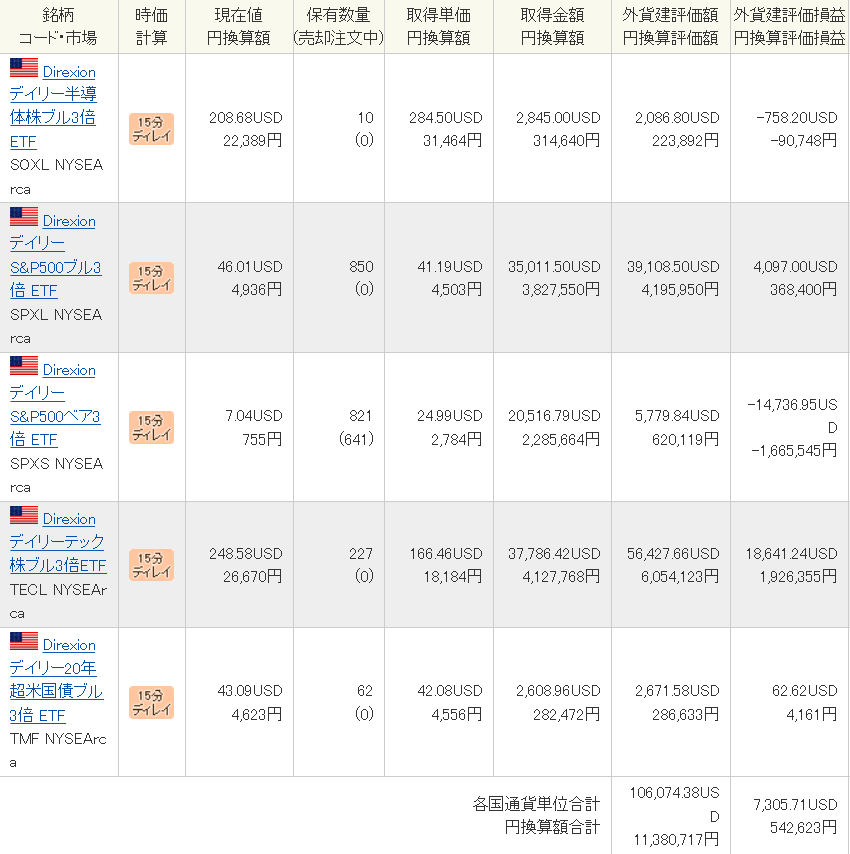
Task: Select the SOXL loss value -758.20USD
Action: [x=797, y=118]
